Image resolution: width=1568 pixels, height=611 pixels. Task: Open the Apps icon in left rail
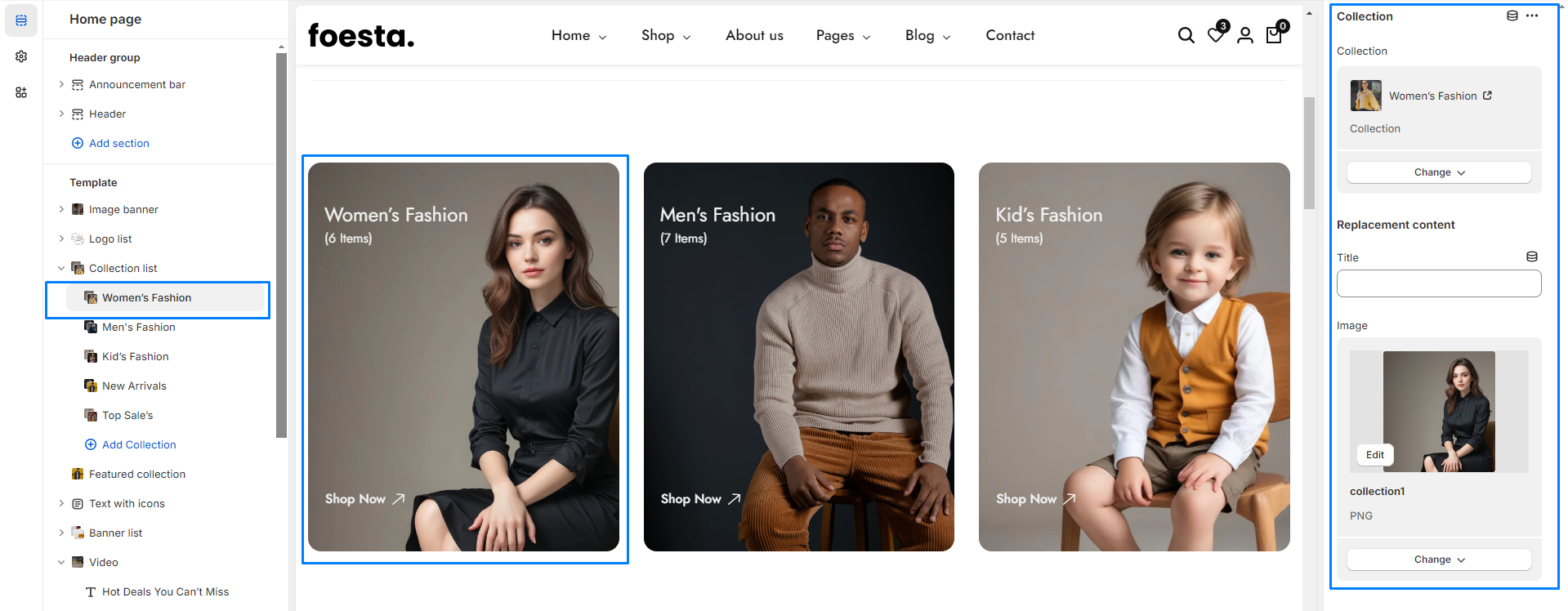coord(21,92)
